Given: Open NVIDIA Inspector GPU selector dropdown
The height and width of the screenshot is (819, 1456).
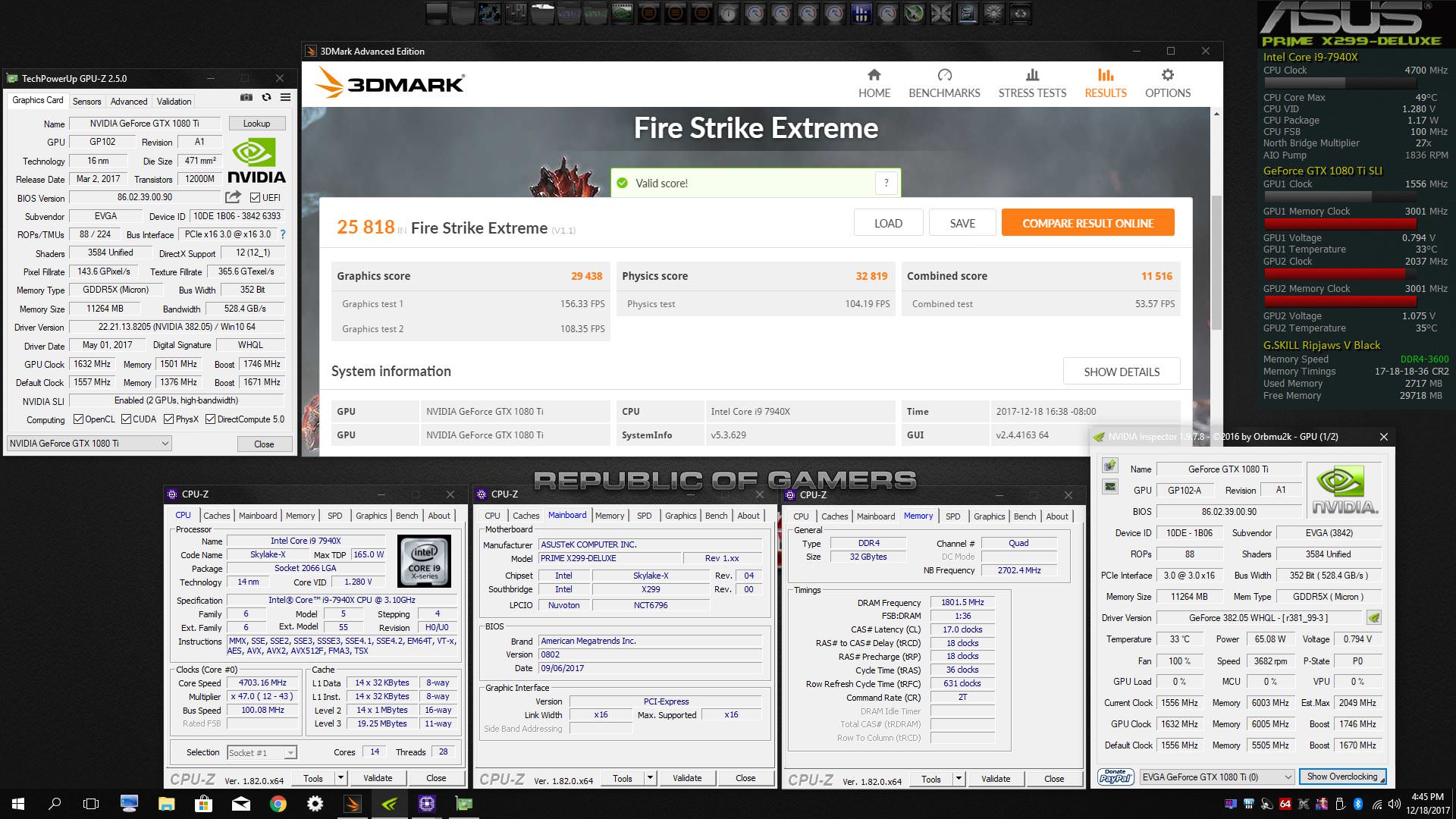Looking at the screenshot, I should click(x=1216, y=777).
